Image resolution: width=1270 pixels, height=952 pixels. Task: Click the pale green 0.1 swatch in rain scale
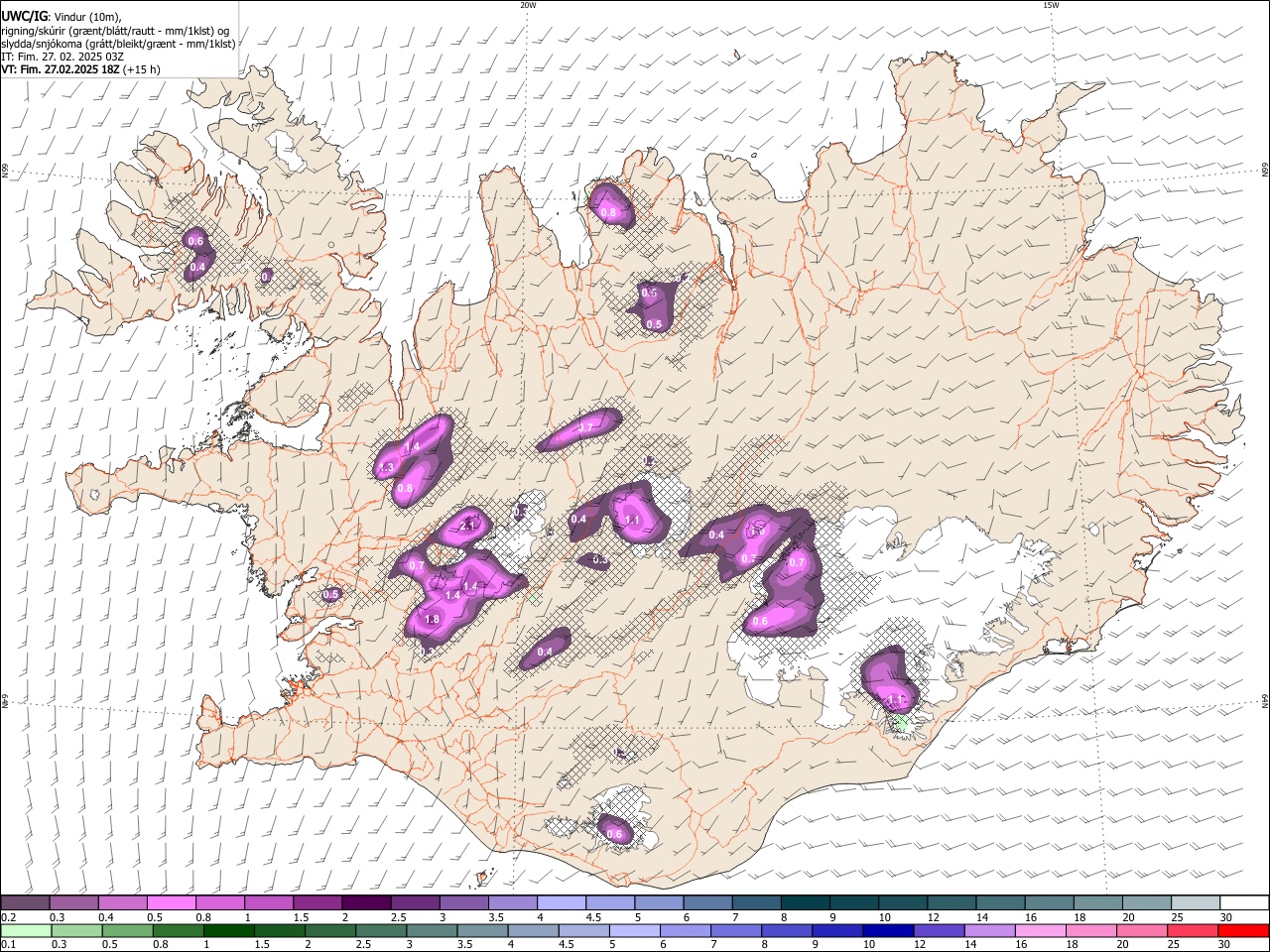tap(26, 930)
